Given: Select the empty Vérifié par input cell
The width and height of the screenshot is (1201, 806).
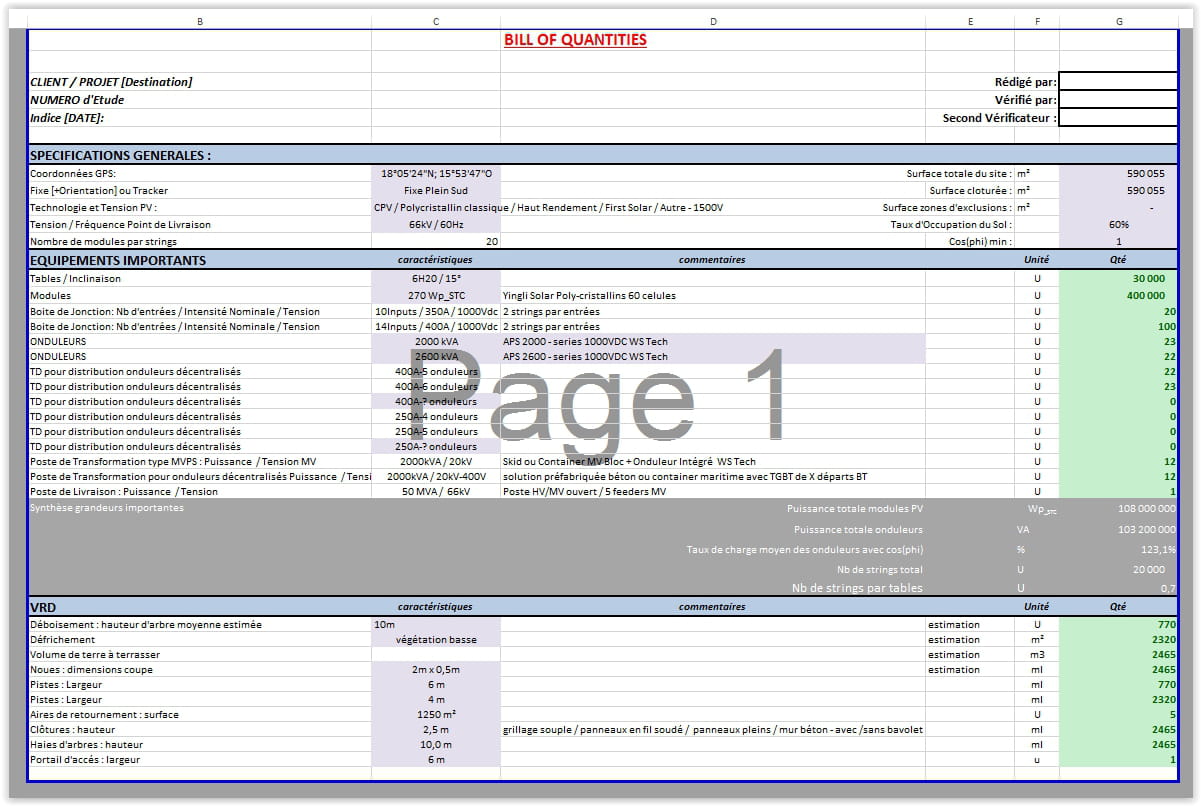Looking at the screenshot, I should 1118,100.
